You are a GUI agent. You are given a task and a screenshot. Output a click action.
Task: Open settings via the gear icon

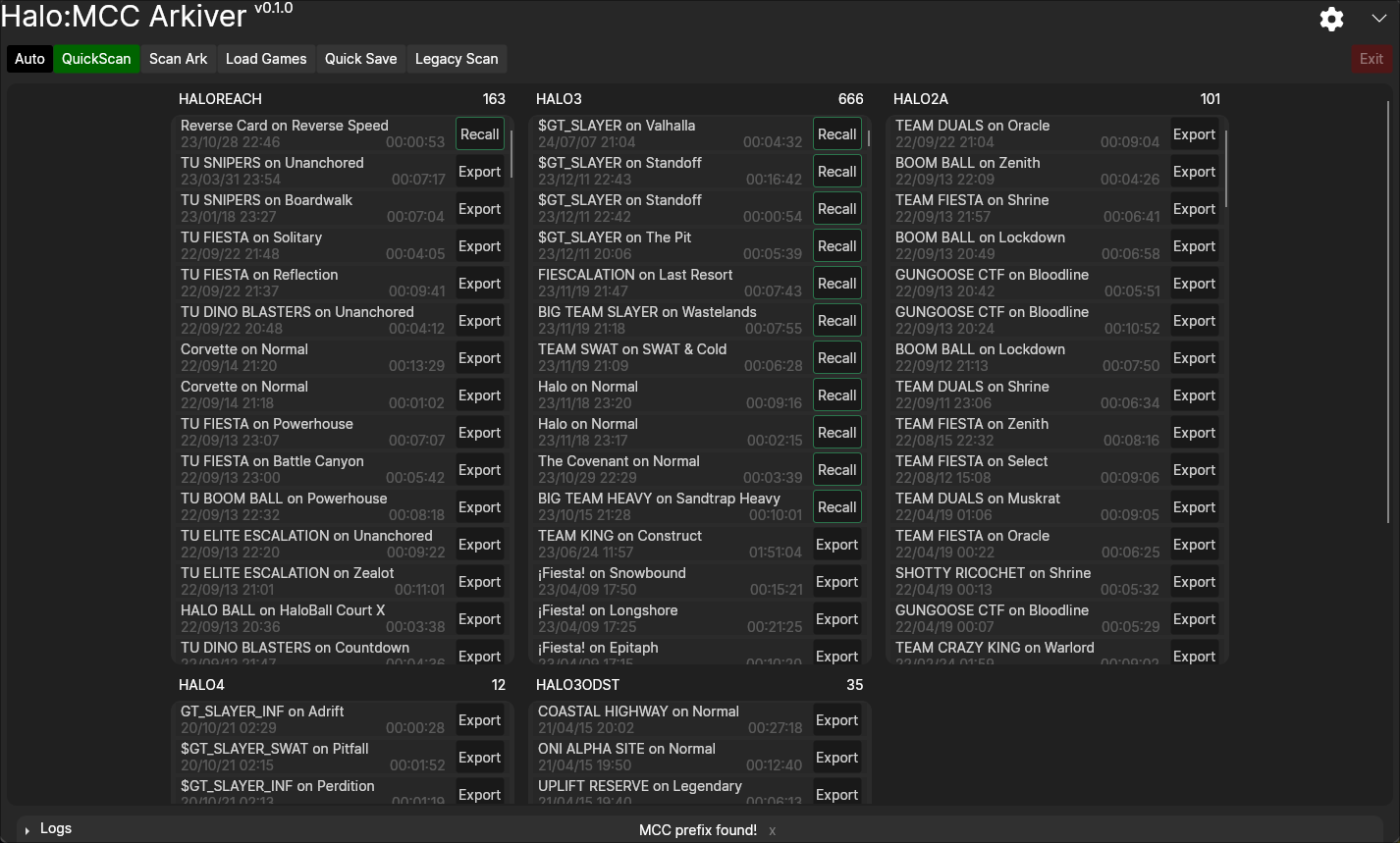point(1331,19)
